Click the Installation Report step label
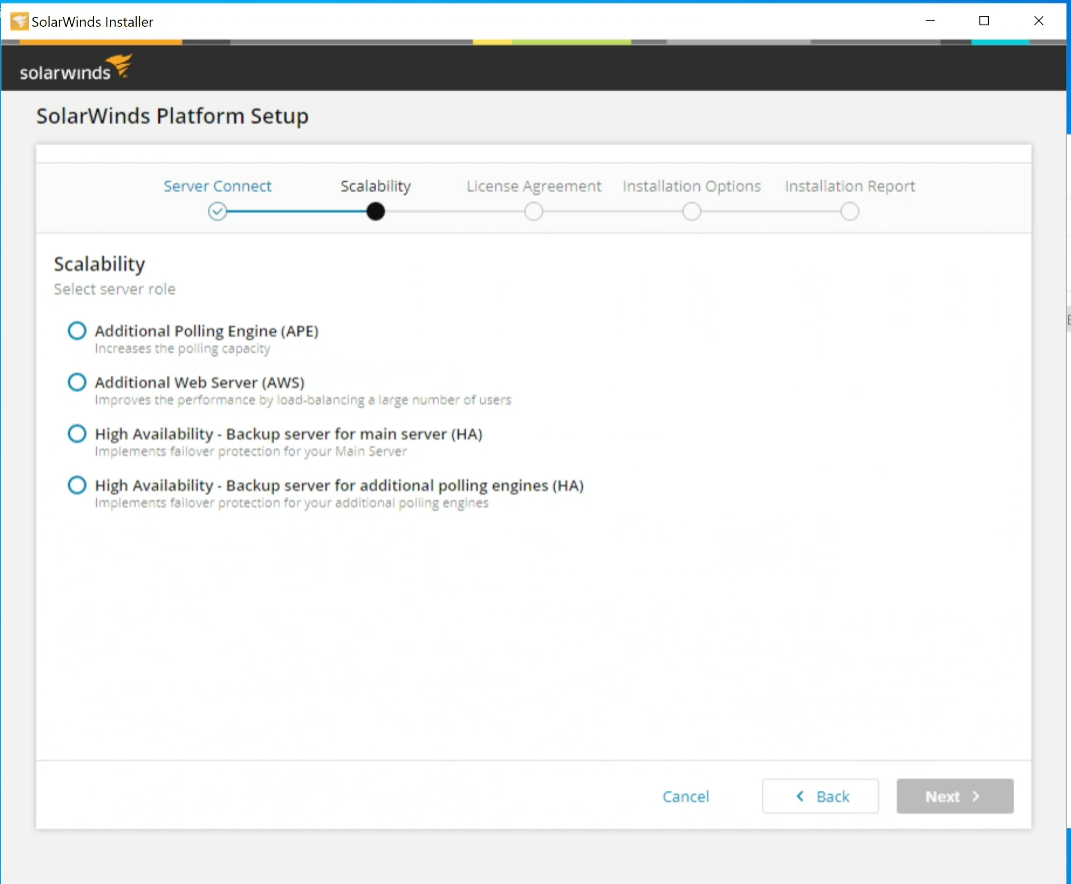Screen dimensions: 1071x884 850,187
